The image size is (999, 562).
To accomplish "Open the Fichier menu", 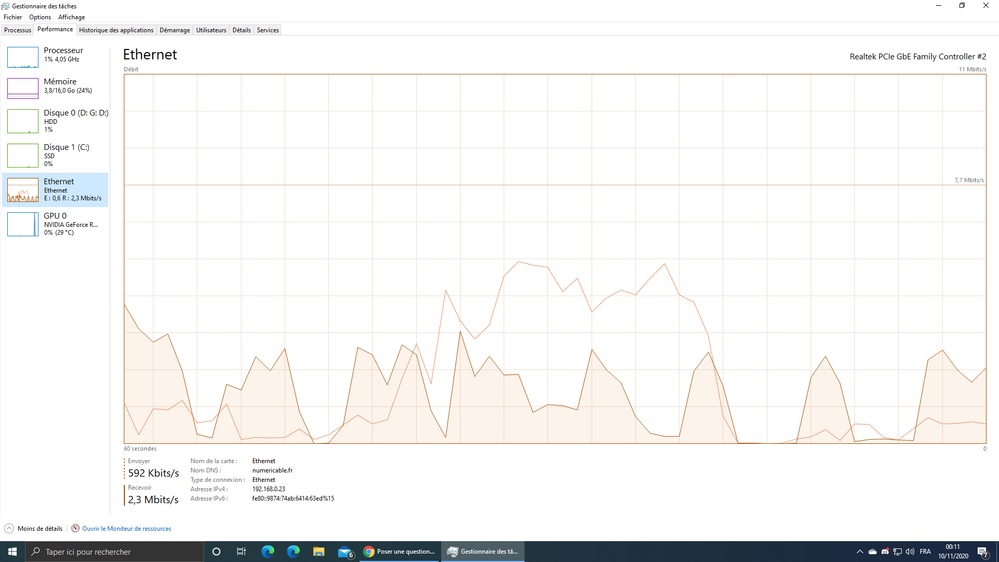I will click(12, 17).
